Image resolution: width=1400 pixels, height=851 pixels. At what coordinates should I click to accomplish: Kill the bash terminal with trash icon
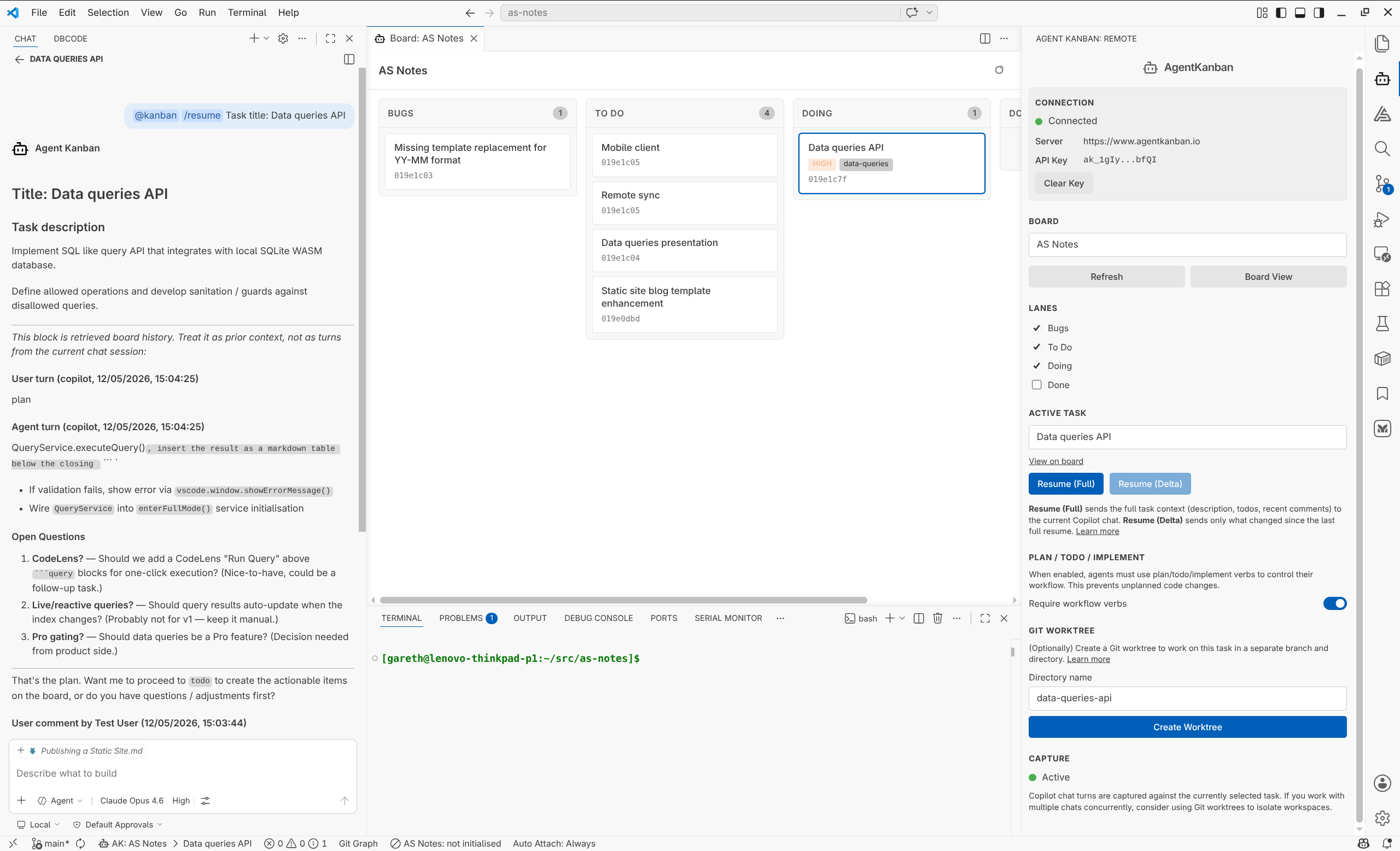(937, 618)
